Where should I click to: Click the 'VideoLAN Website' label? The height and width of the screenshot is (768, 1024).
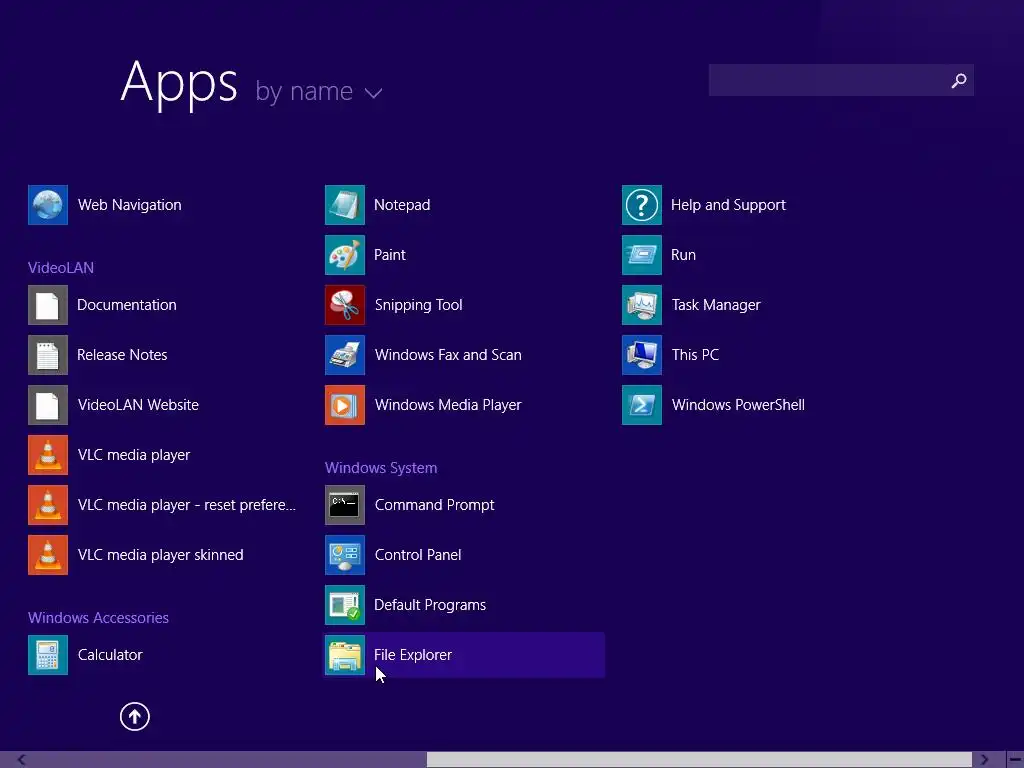point(138,405)
